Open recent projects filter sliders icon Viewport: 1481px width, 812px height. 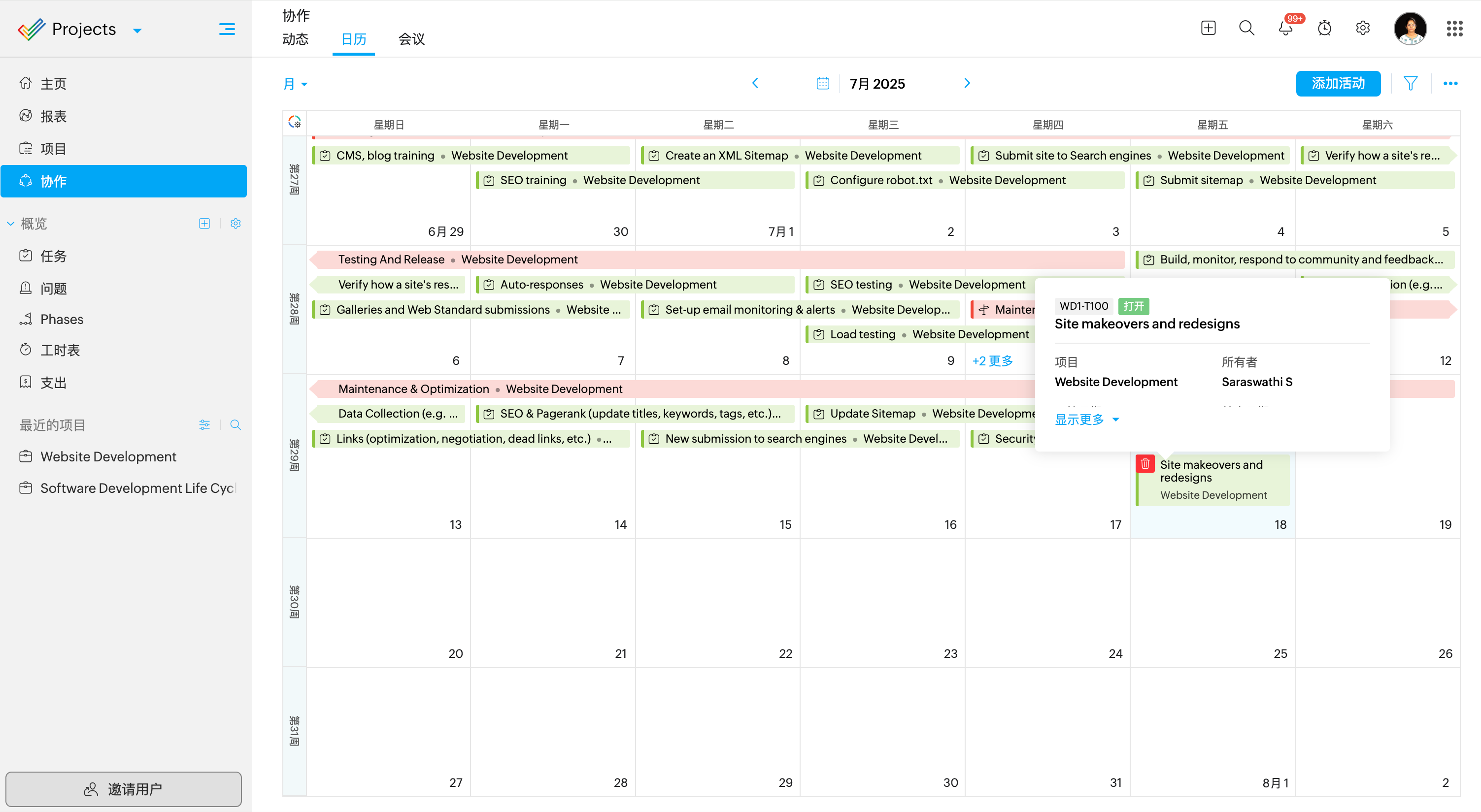pos(204,424)
